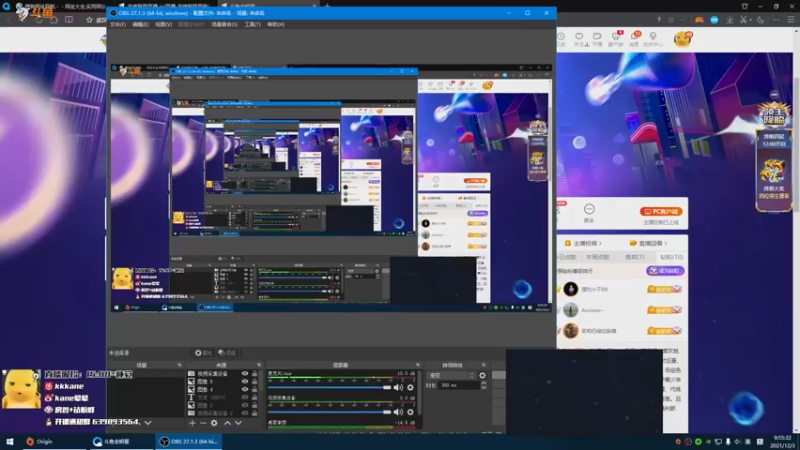Open the 视图(V) menu in OBS
Viewport: 800px width, 450px height.
(163, 24)
